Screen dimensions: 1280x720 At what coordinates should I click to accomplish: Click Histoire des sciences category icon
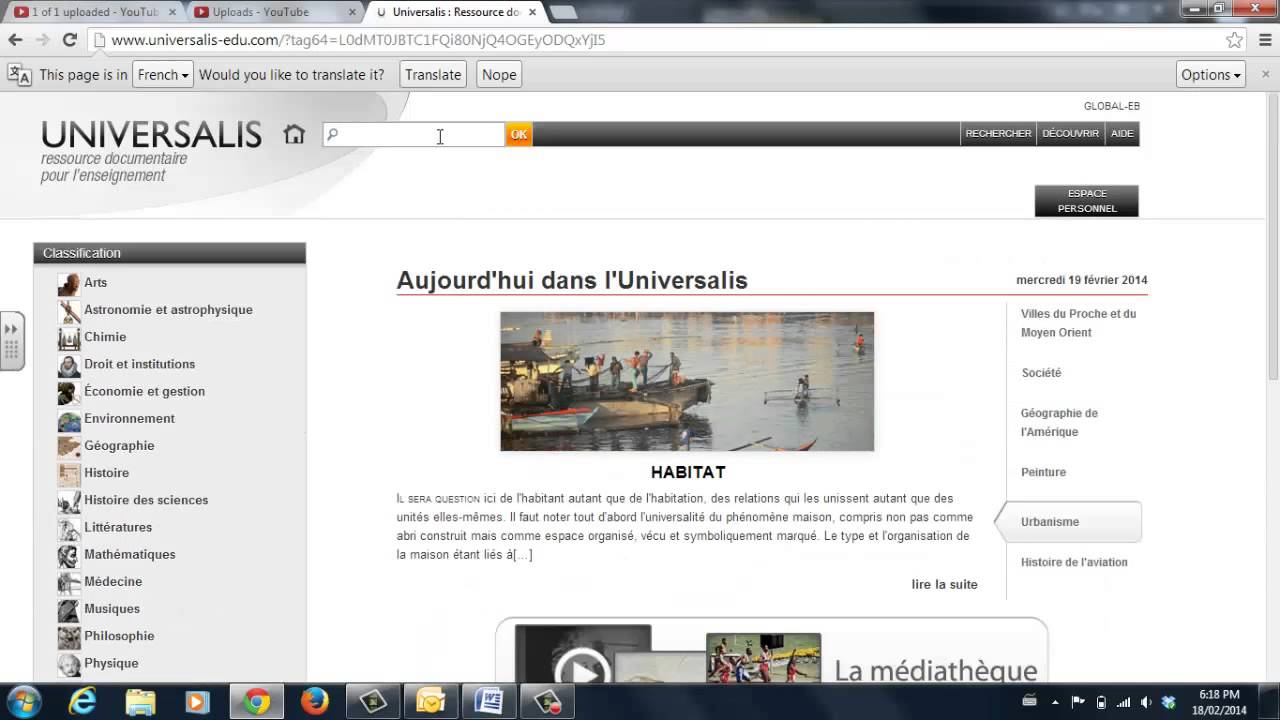pyautogui.click(x=69, y=501)
